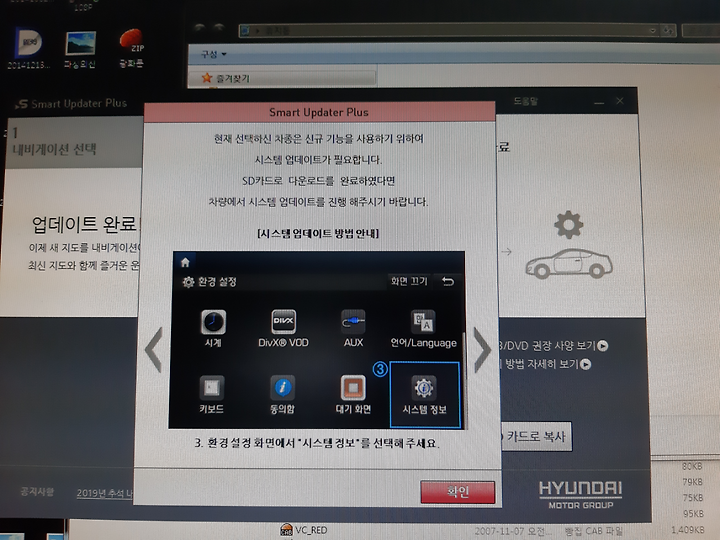The width and height of the screenshot is (720, 540).
Task: Select the AUX icon in the guide image
Action: click(353, 328)
